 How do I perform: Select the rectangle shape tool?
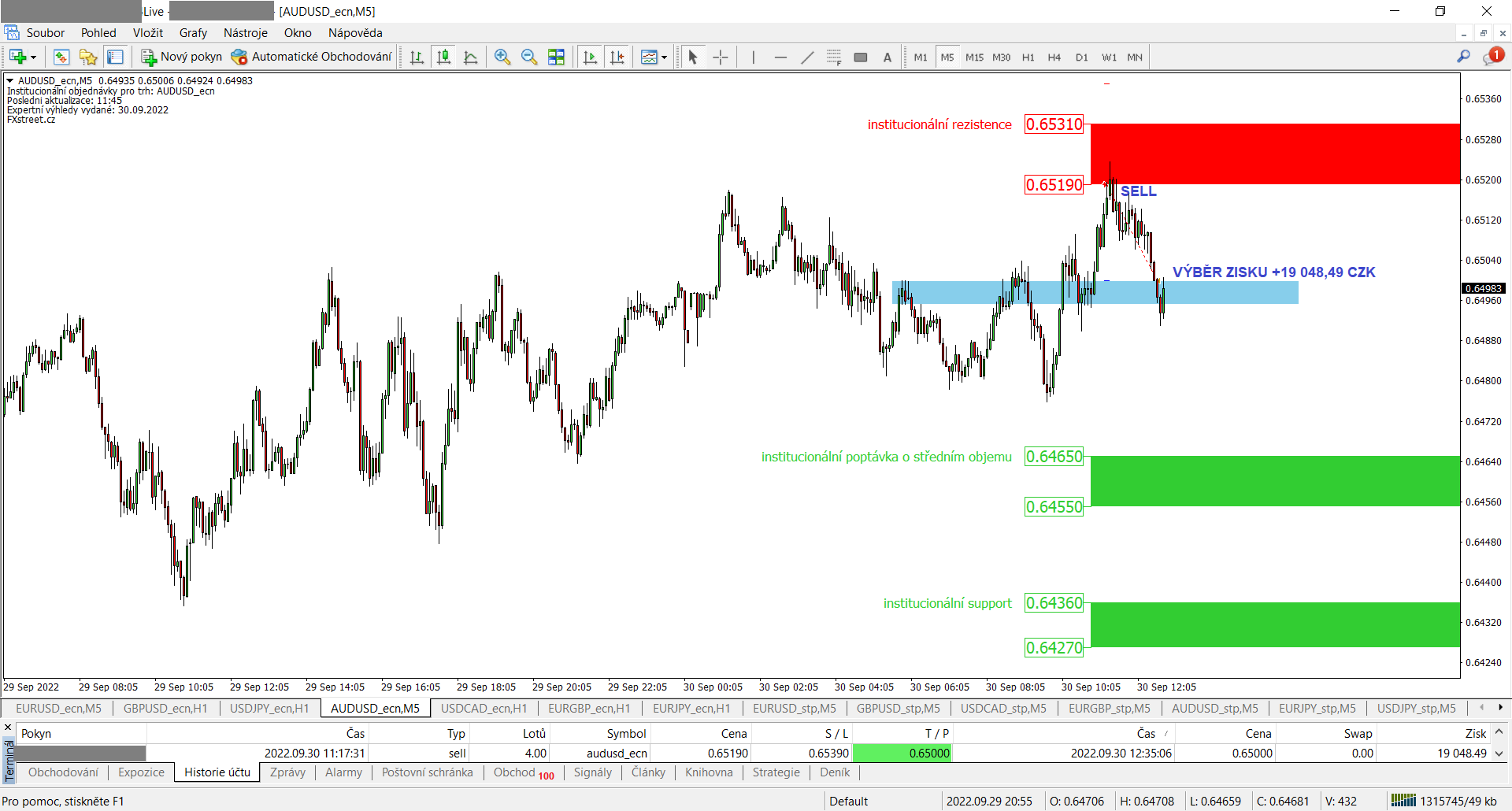click(x=861, y=57)
